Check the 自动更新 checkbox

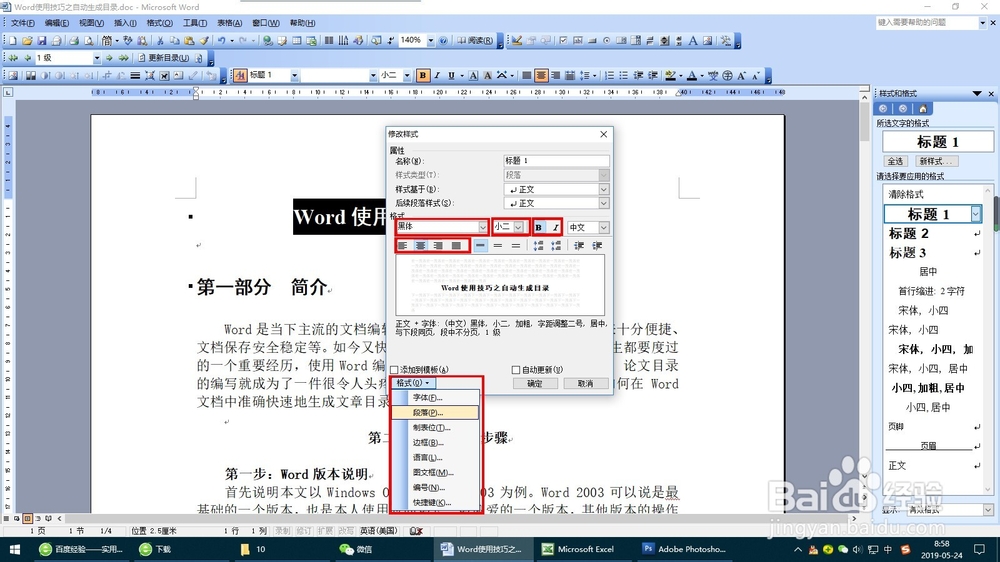515,369
